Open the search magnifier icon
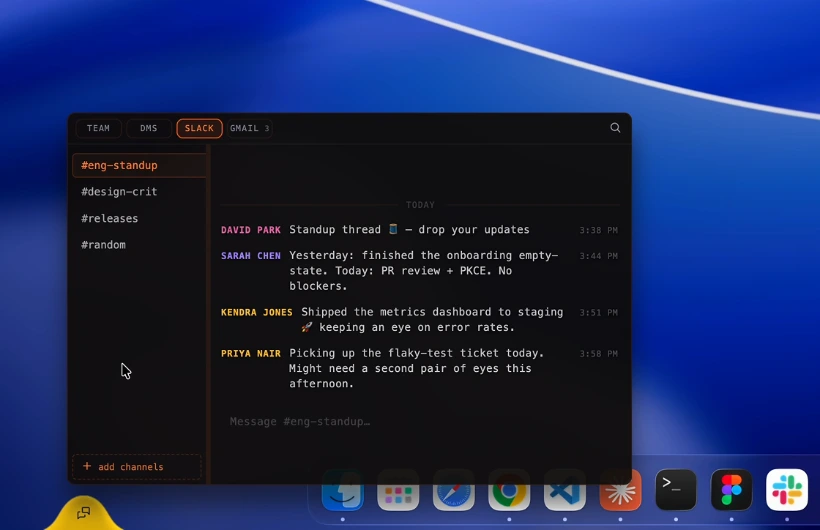Image resolution: width=820 pixels, height=530 pixels. coord(615,128)
